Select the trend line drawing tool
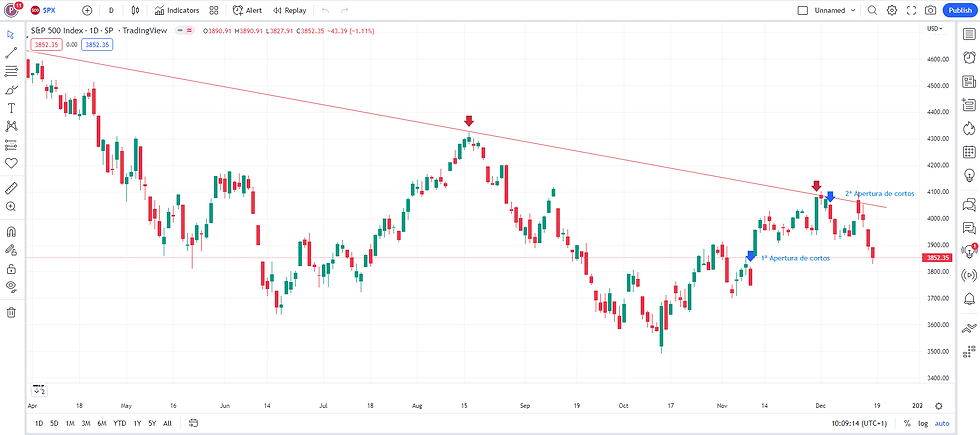This screenshot has width=980, height=435. 11,53
